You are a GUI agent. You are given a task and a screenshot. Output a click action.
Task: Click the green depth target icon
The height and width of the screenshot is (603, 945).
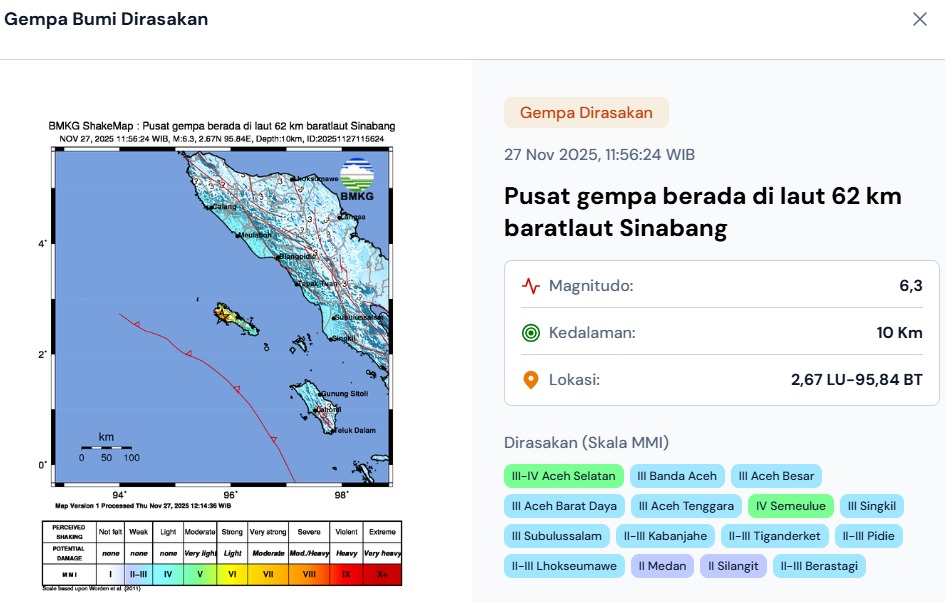click(x=531, y=333)
